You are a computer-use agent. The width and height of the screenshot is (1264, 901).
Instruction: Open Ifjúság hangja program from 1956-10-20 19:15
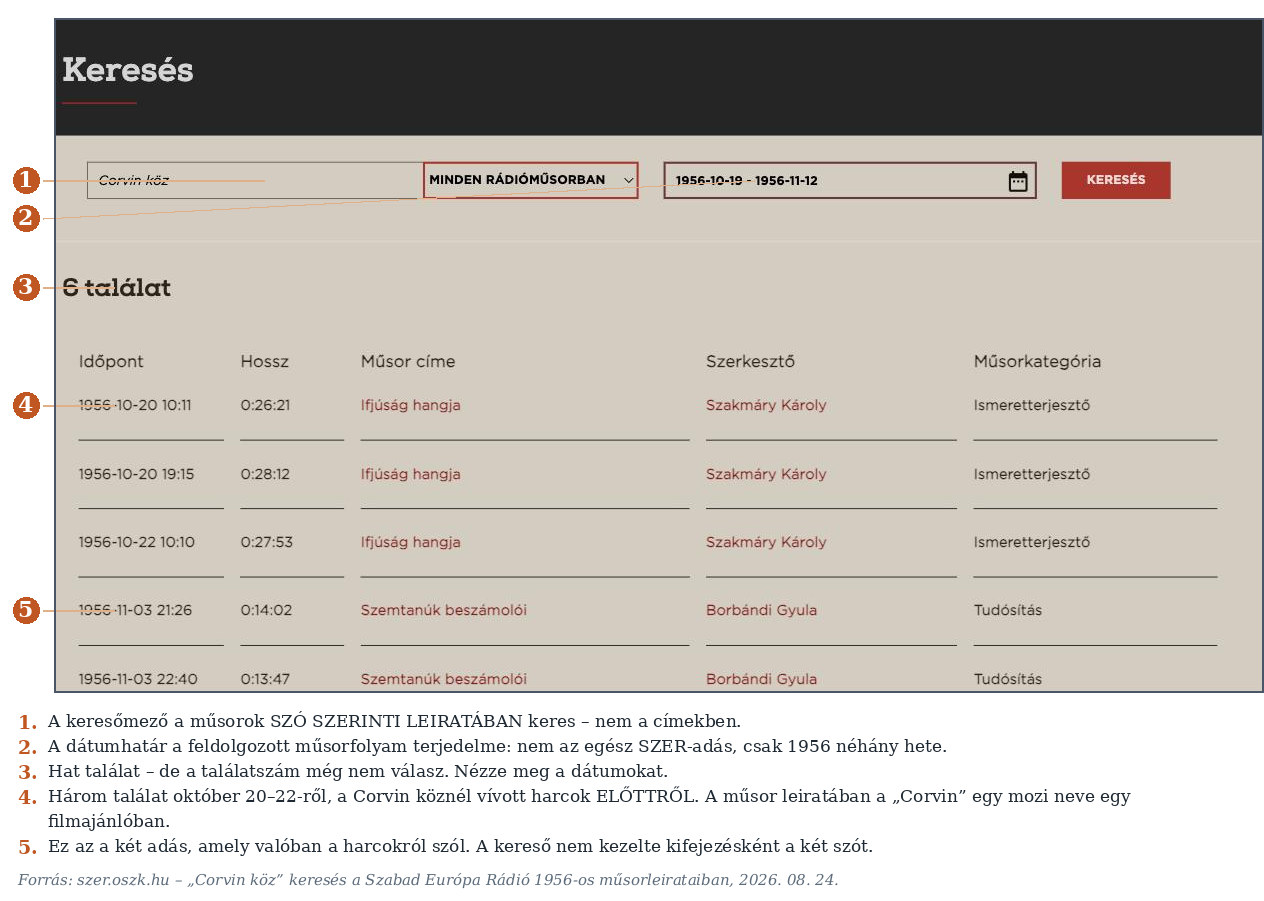tap(411, 474)
